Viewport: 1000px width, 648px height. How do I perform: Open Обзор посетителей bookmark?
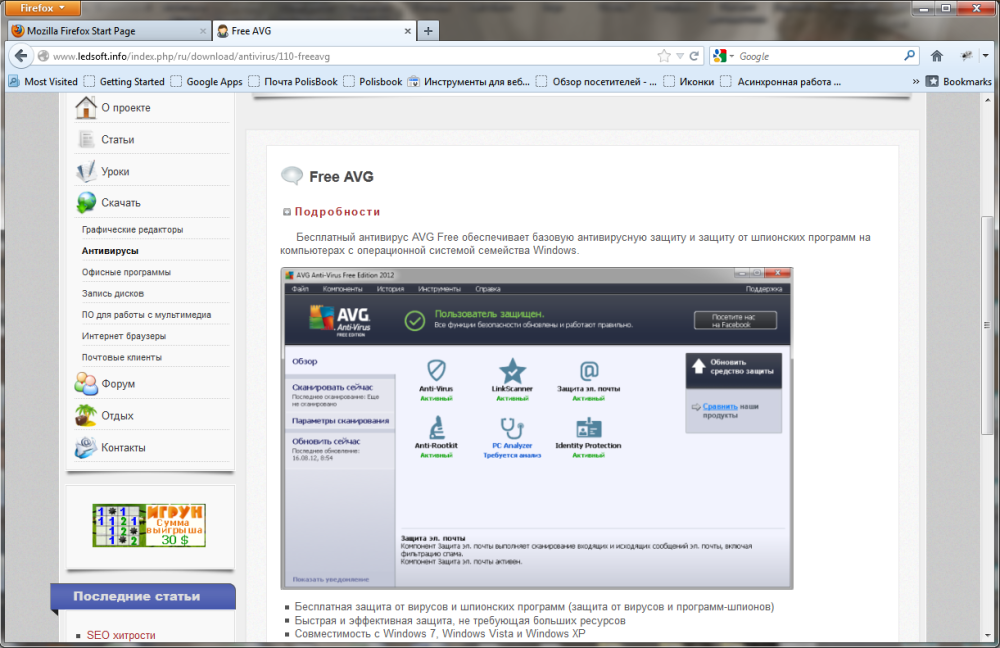[597, 82]
